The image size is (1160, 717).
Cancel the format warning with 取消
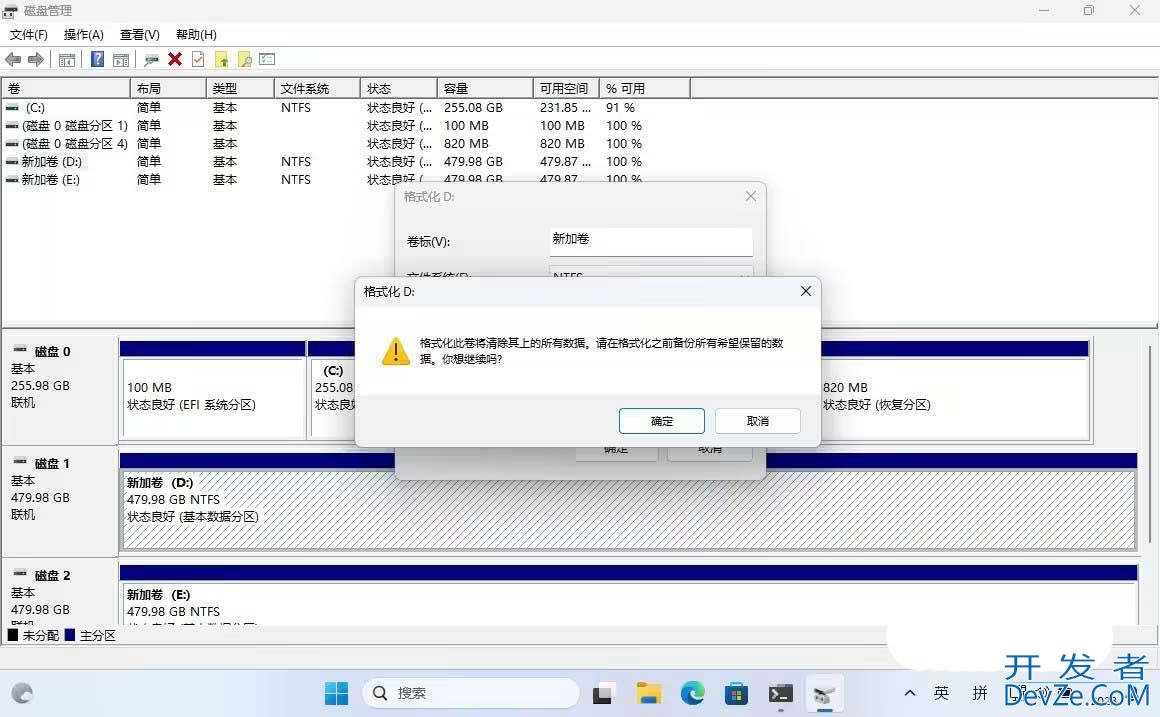pos(758,421)
